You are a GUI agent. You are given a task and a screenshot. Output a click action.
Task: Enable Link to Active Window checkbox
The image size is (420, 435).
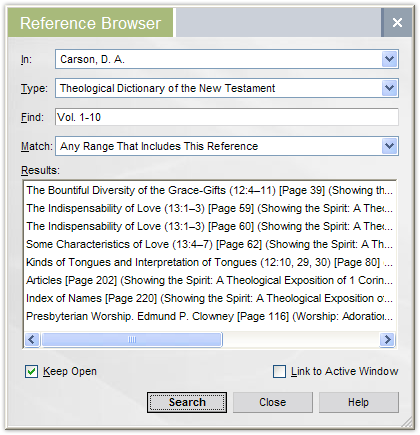click(x=279, y=371)
